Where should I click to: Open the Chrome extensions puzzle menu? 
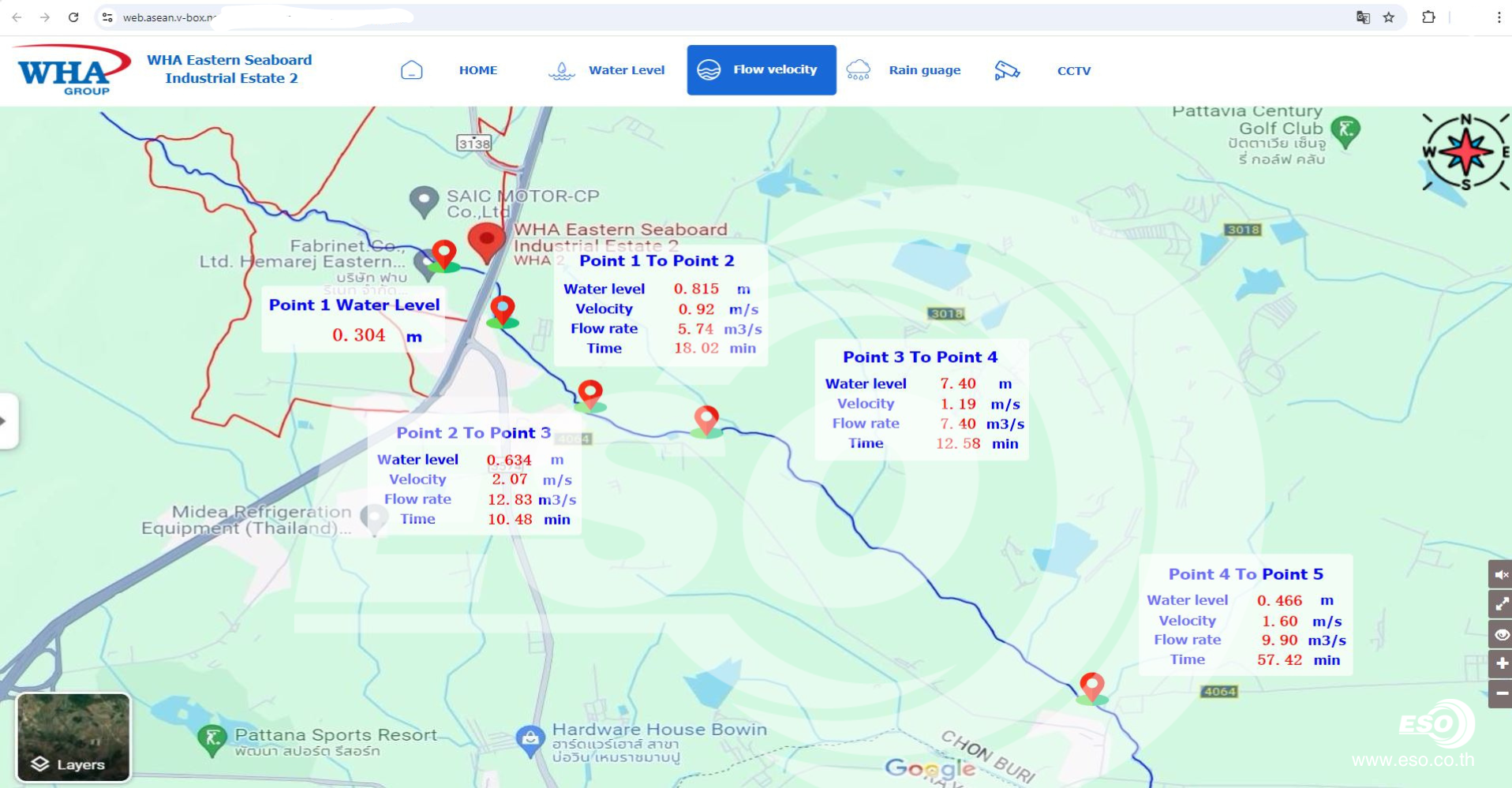[1428, 17]
